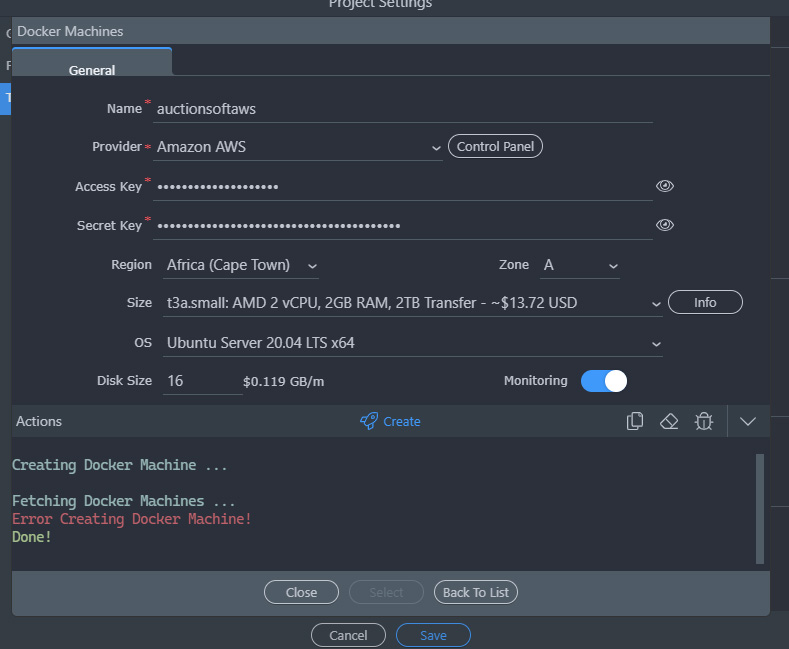789x649 pixels.
Task: Click the 'Fetching Docker Machines ...' log line
Action: pyautogui.click(x=123, y=501)
